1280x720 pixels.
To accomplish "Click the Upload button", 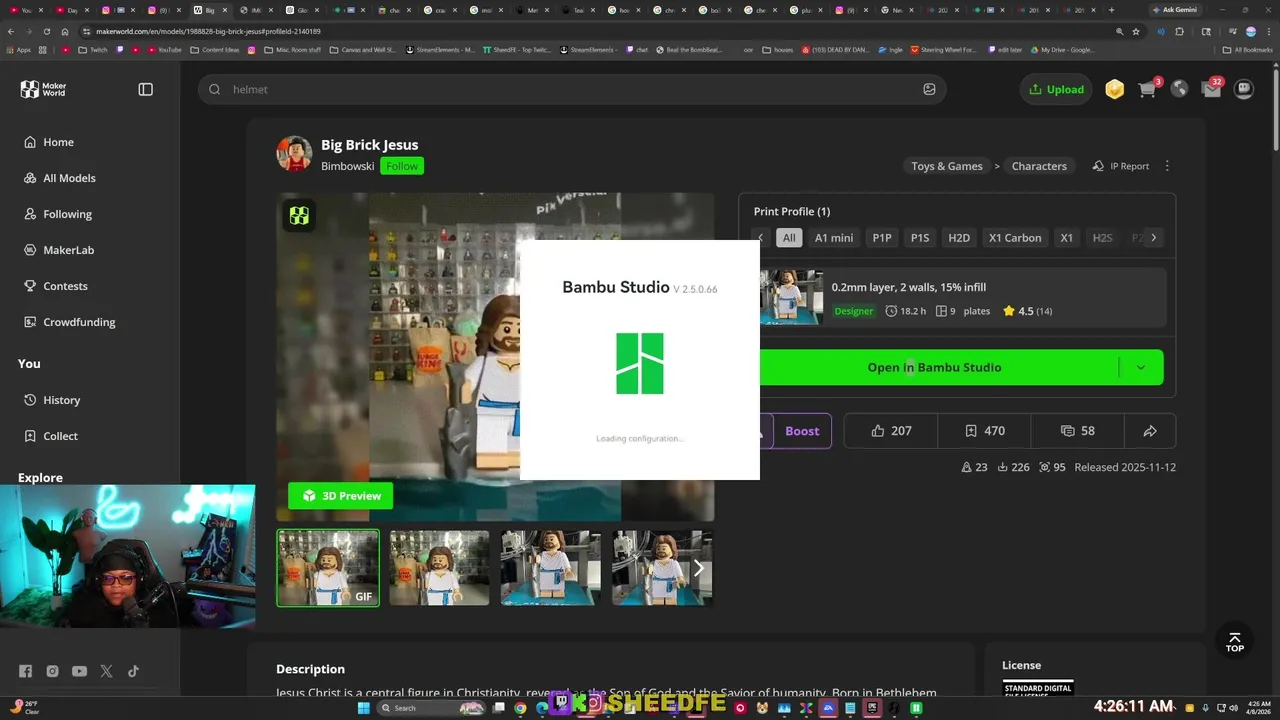I will pos(1057,89).
